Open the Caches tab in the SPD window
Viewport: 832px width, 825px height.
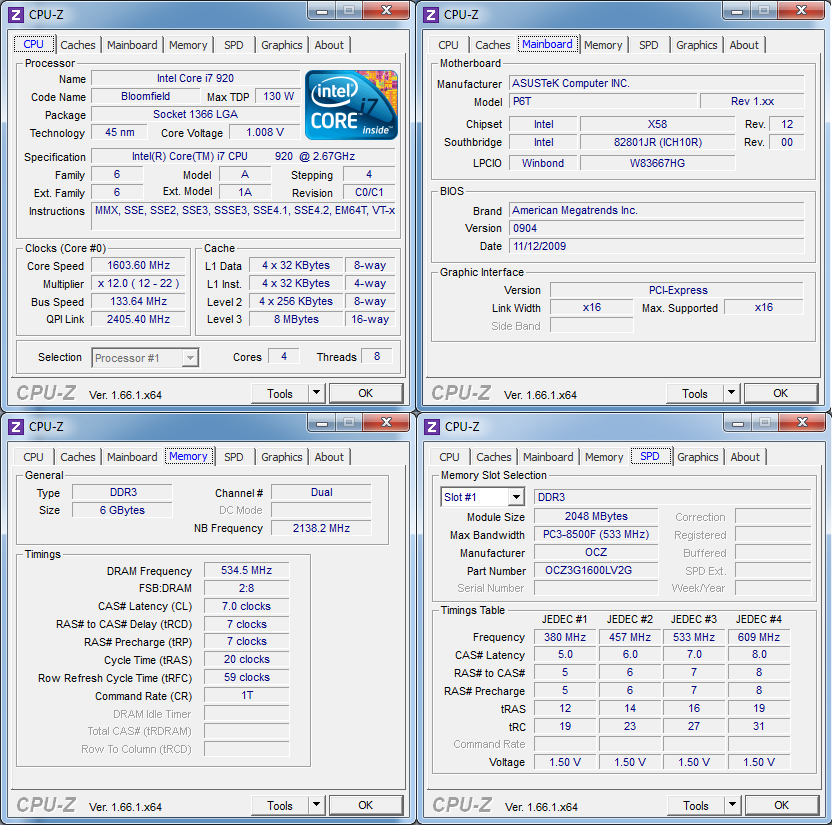(x=494, y=457)
